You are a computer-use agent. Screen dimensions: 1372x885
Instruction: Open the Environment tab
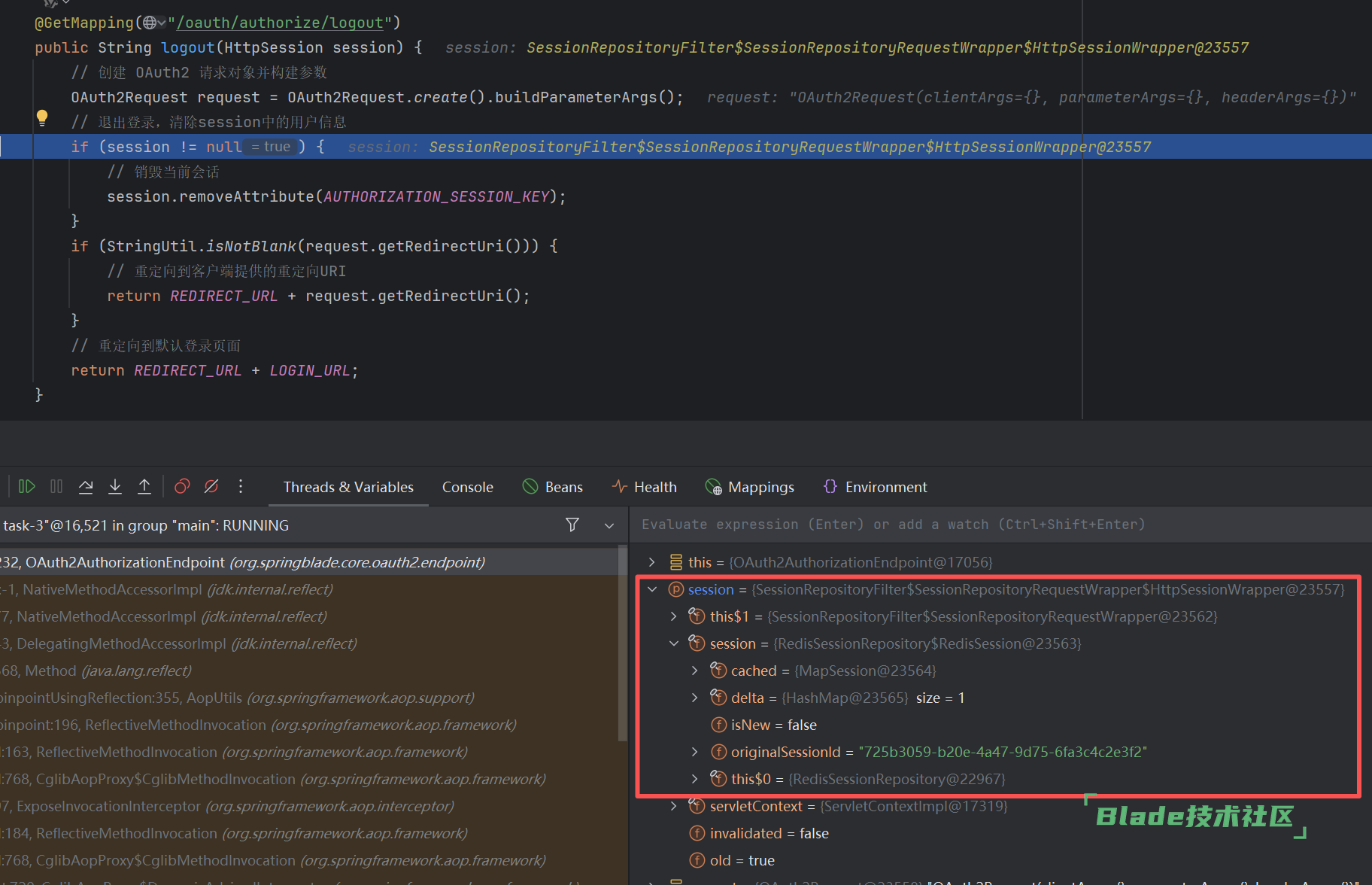pos(876,487)
